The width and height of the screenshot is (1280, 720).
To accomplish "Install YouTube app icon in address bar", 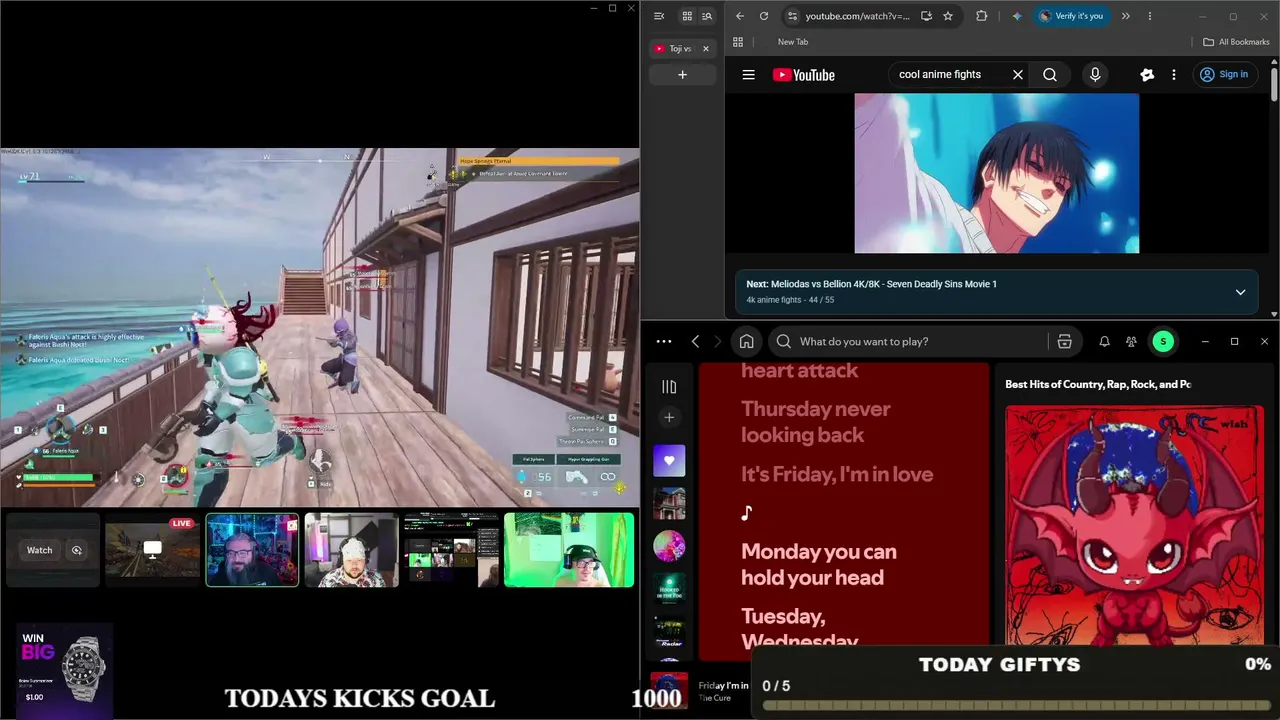I will (x=926, y=16).
